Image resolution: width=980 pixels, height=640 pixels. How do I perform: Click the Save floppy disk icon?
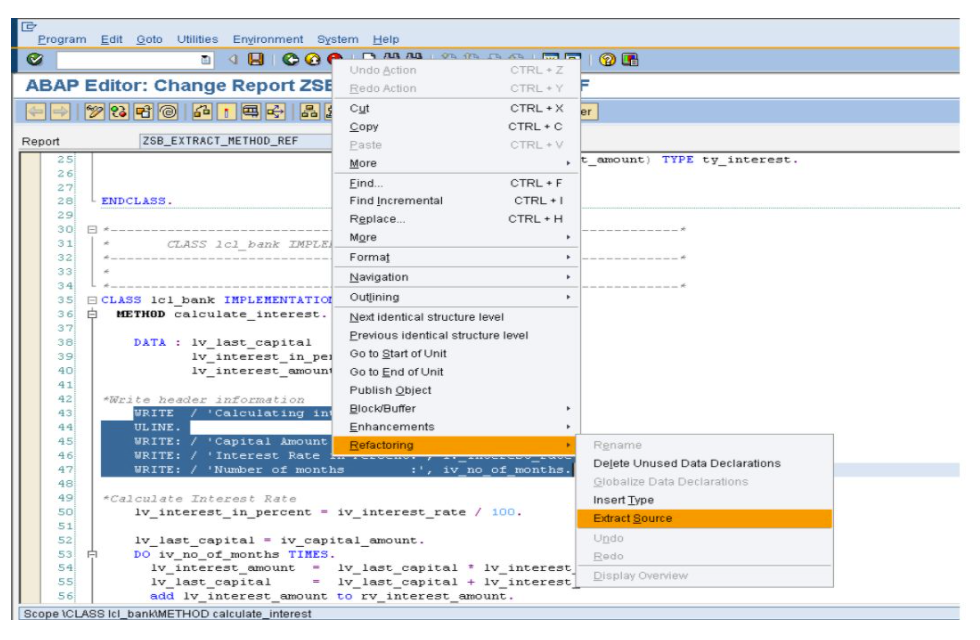(x=256, y=59)
